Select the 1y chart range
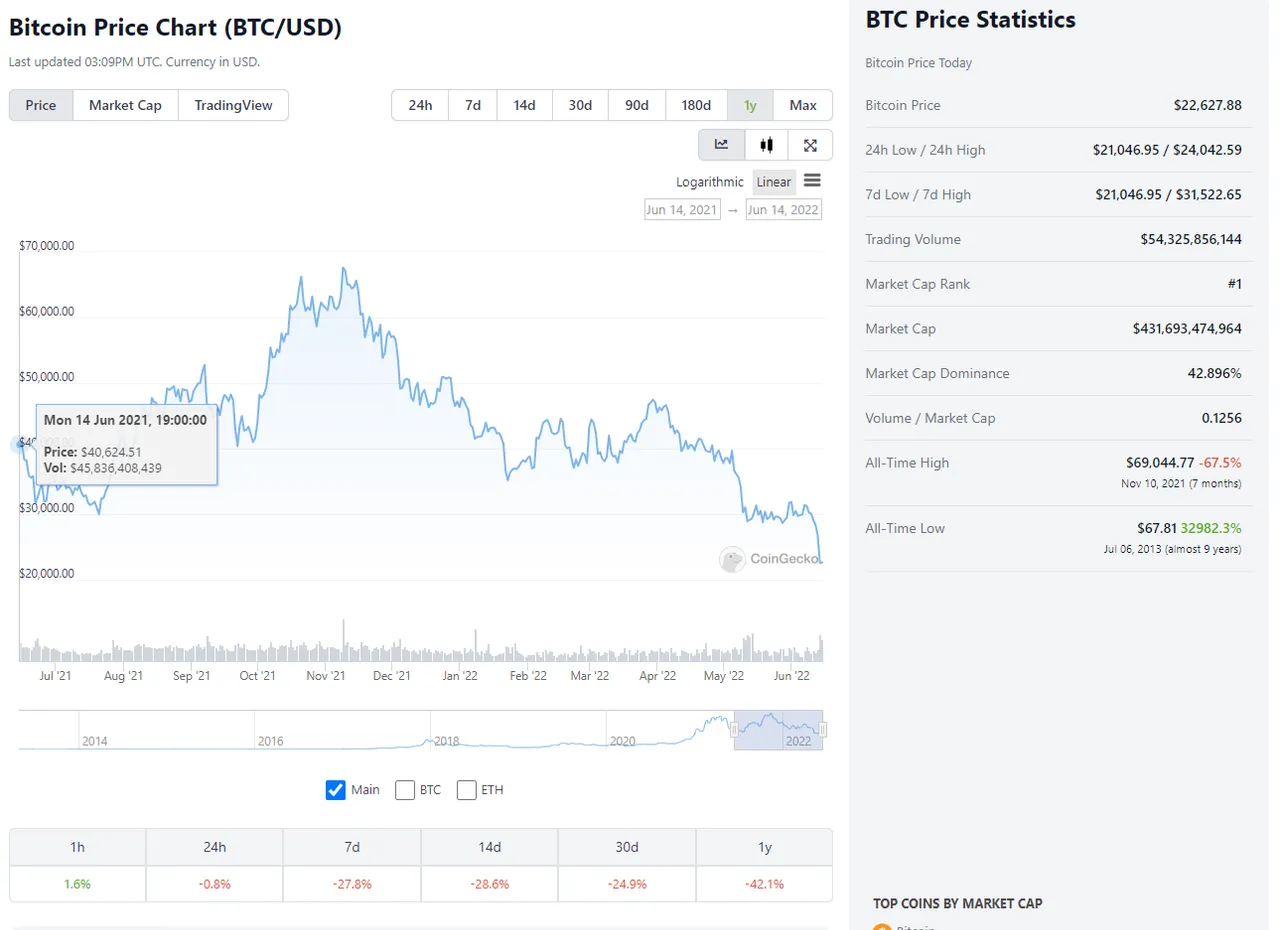 tap(750, 105)
